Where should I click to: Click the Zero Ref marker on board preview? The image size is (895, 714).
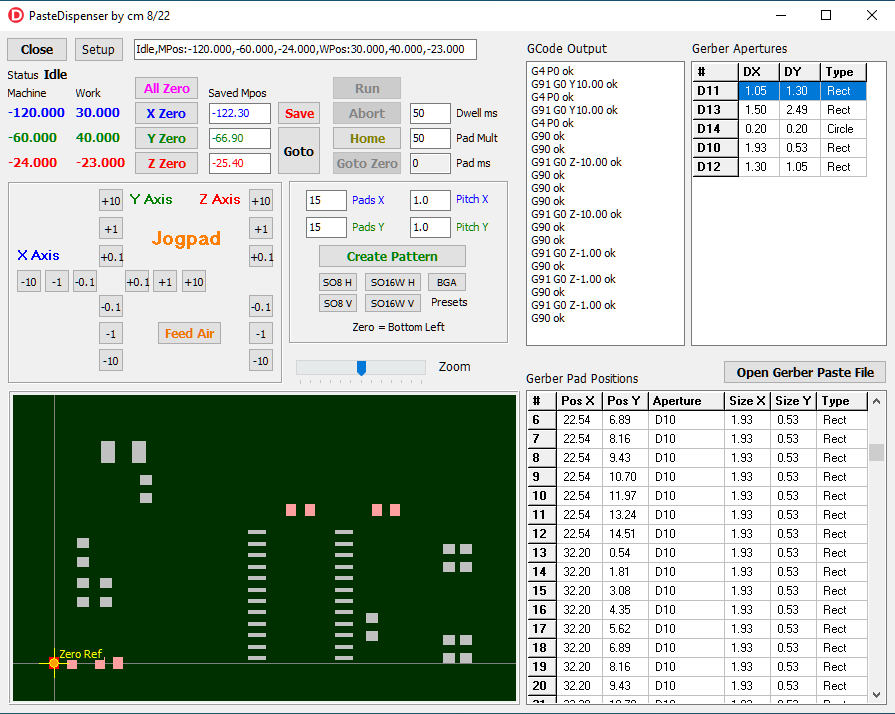(54, 663)
